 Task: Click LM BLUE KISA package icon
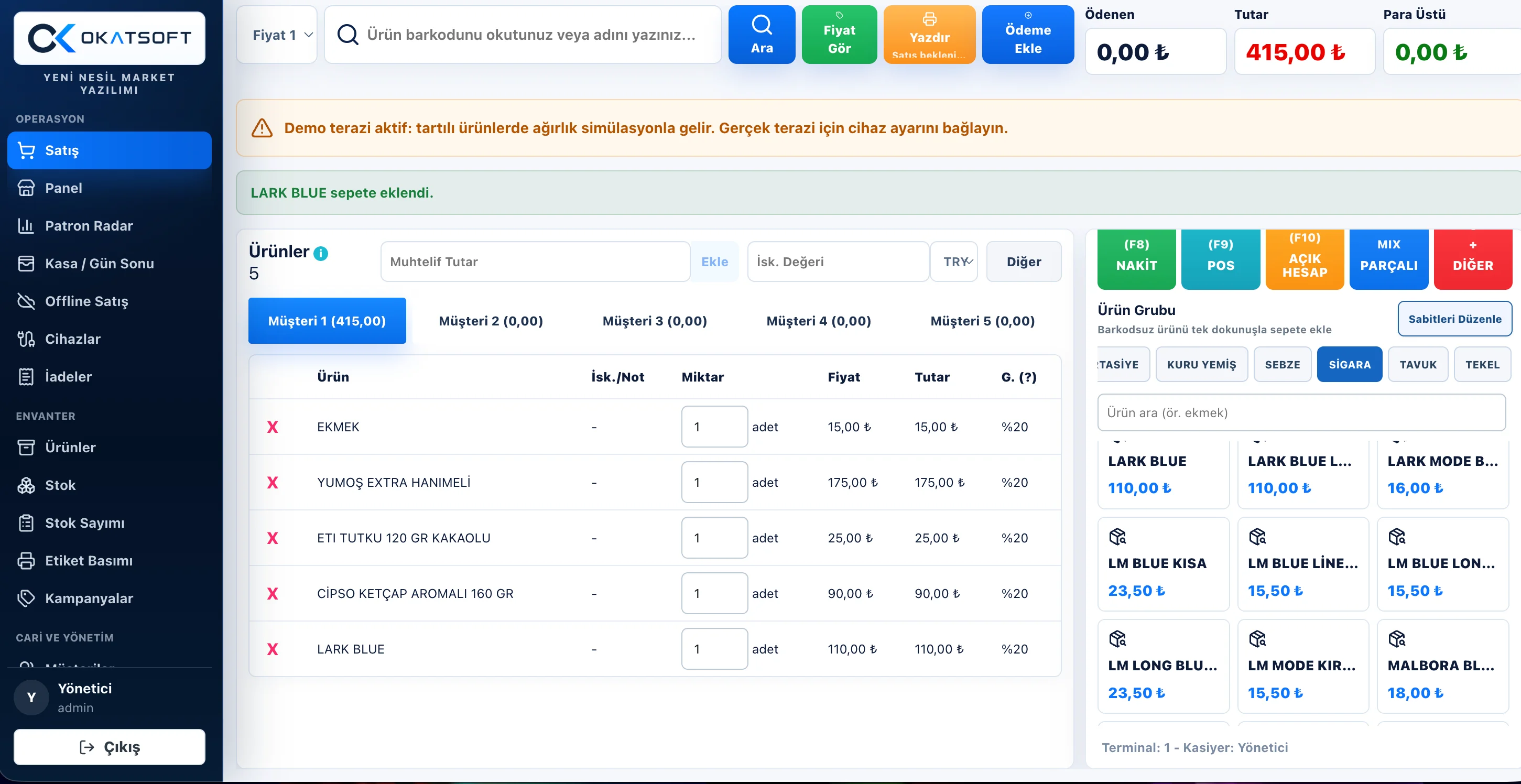1118,536
